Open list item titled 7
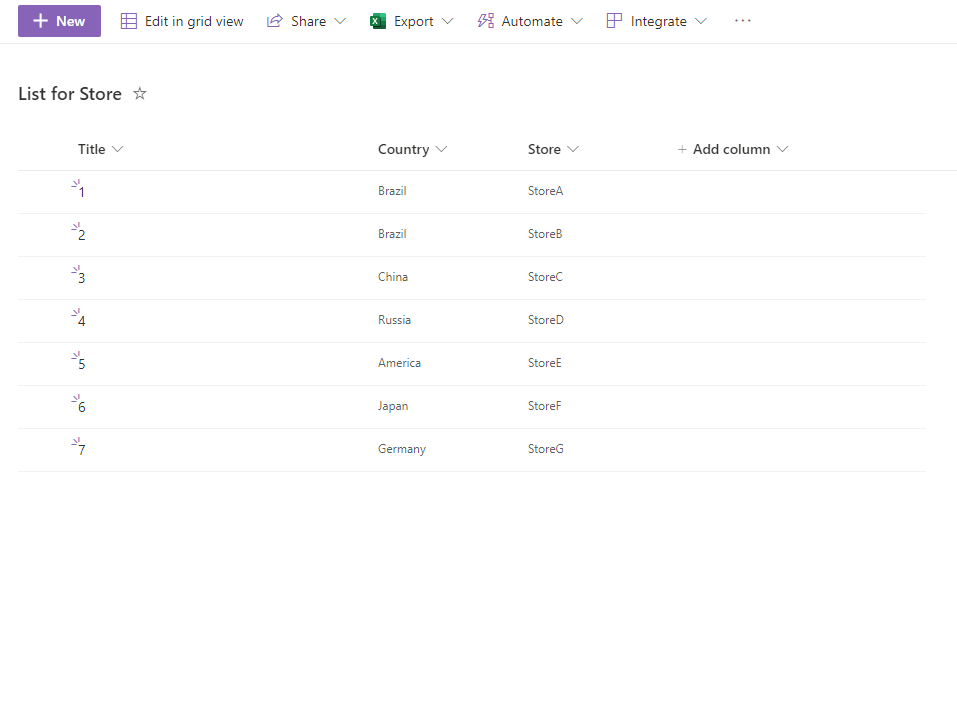The width and height of the screenshot is (957, 710). pos(82,450)
